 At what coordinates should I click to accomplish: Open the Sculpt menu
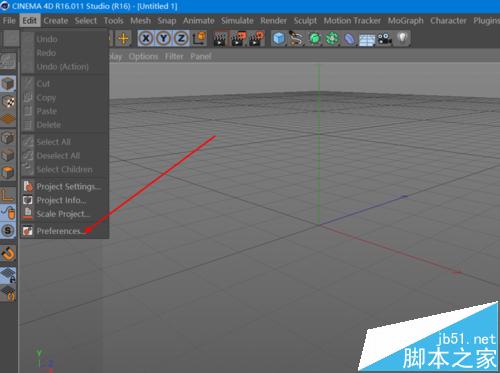click(x=305, y=21)
